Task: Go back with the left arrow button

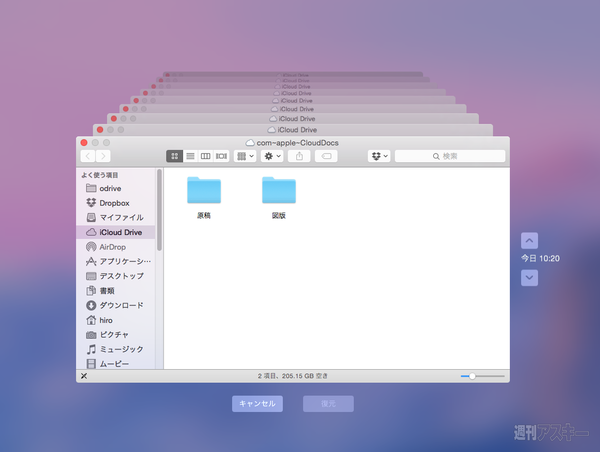Action: click(x=88, y=156)
